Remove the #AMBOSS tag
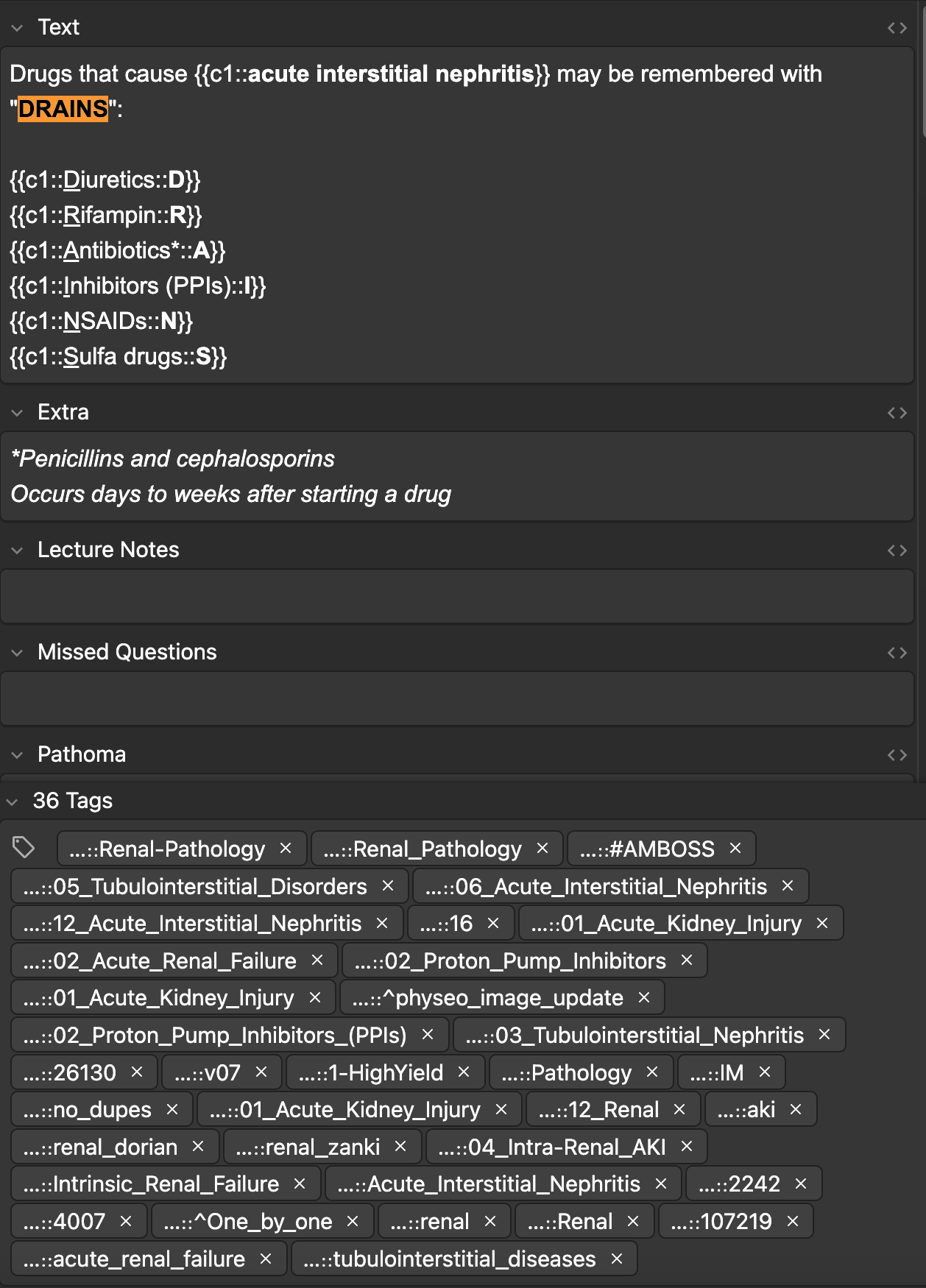Viewport: 926px width, 1288px height. pos(735,849)
